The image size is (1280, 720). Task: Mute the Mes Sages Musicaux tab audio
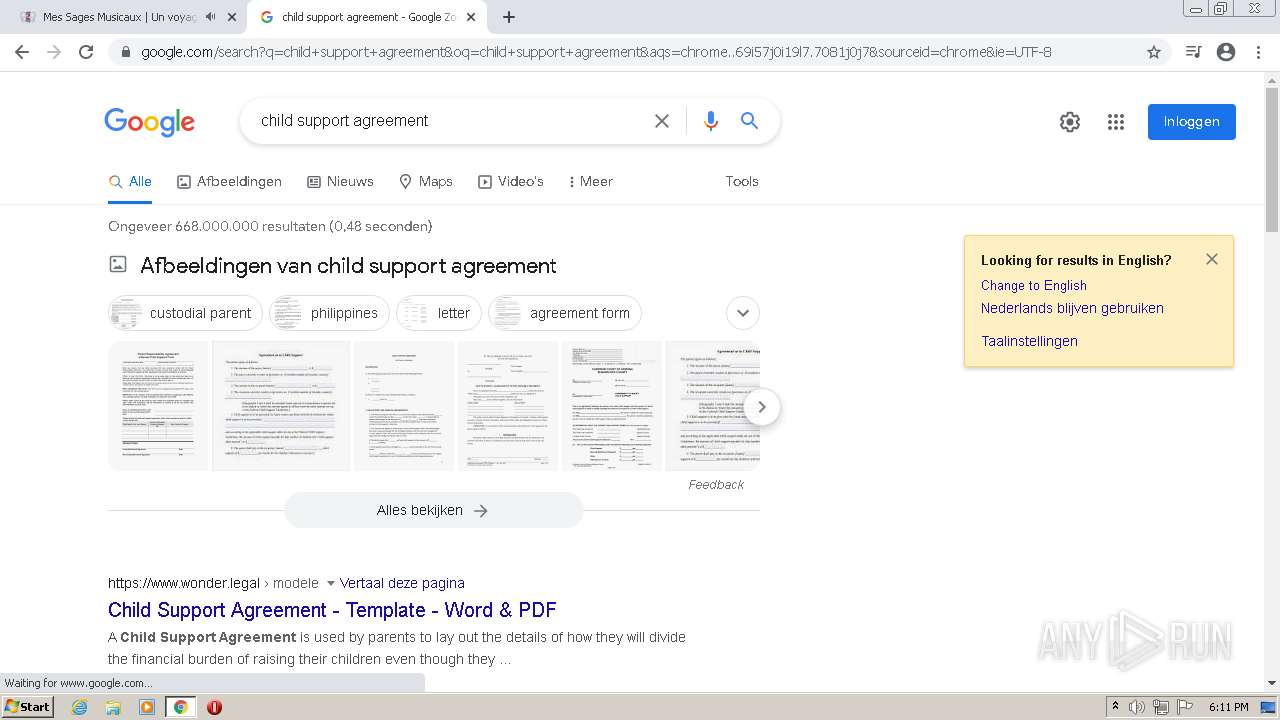211,17
